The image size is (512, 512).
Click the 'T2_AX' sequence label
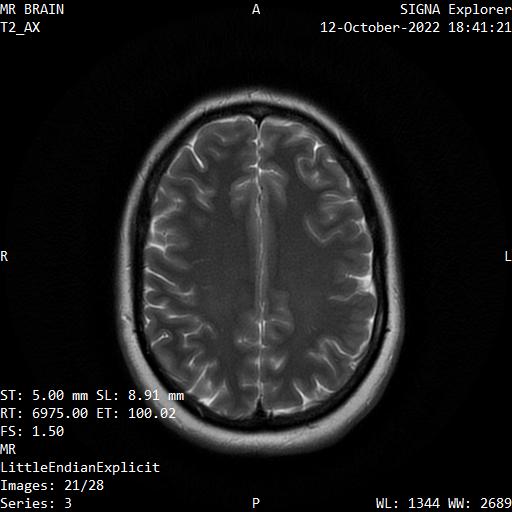20,27
